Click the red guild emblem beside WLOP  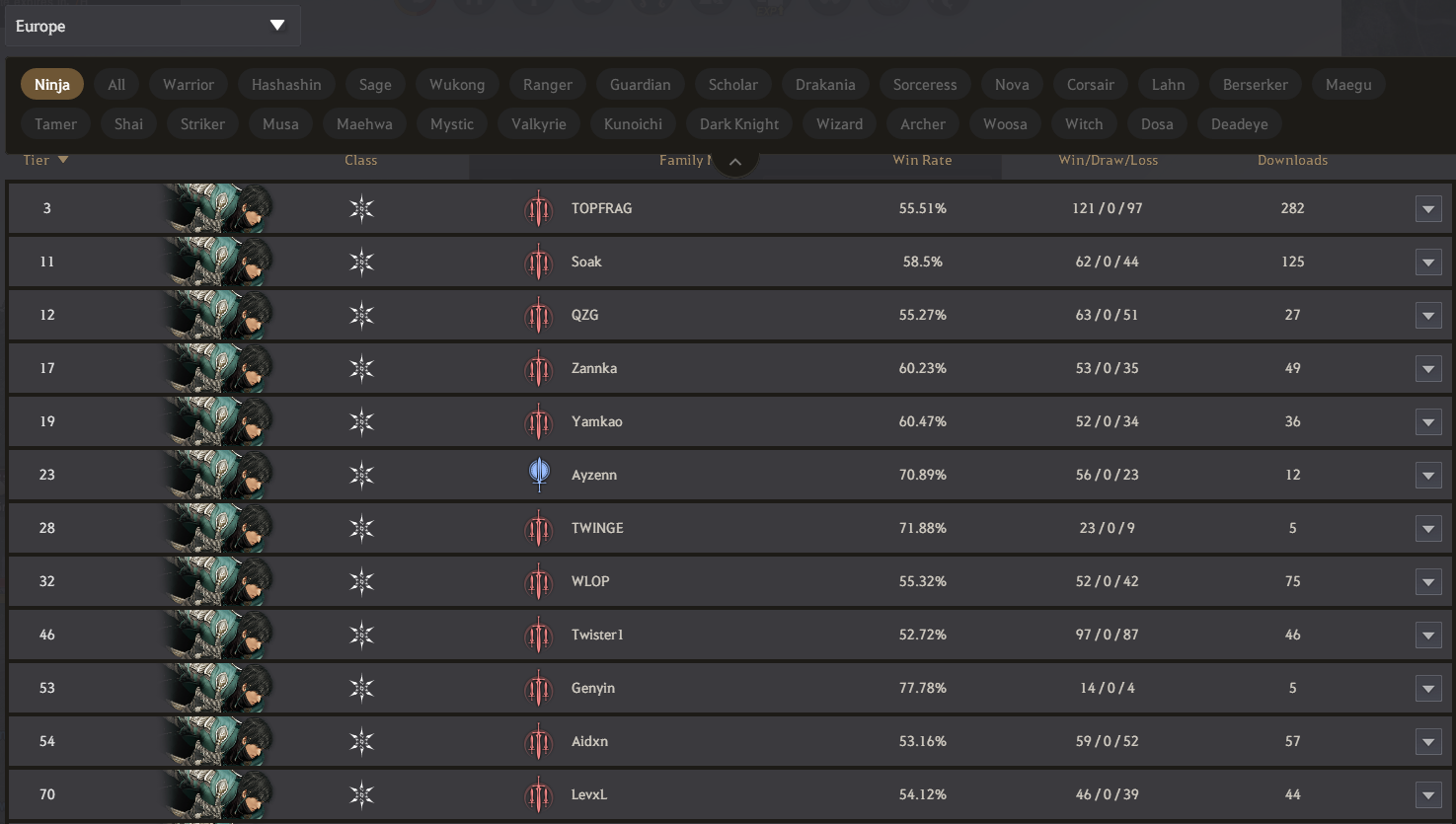click(x=538, y=582)
